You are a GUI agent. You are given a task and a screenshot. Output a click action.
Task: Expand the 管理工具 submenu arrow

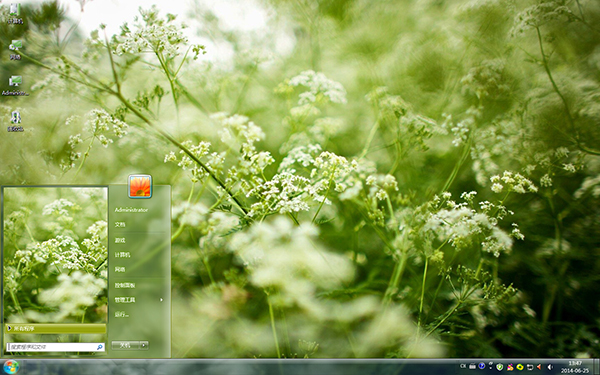pos(161,300)
